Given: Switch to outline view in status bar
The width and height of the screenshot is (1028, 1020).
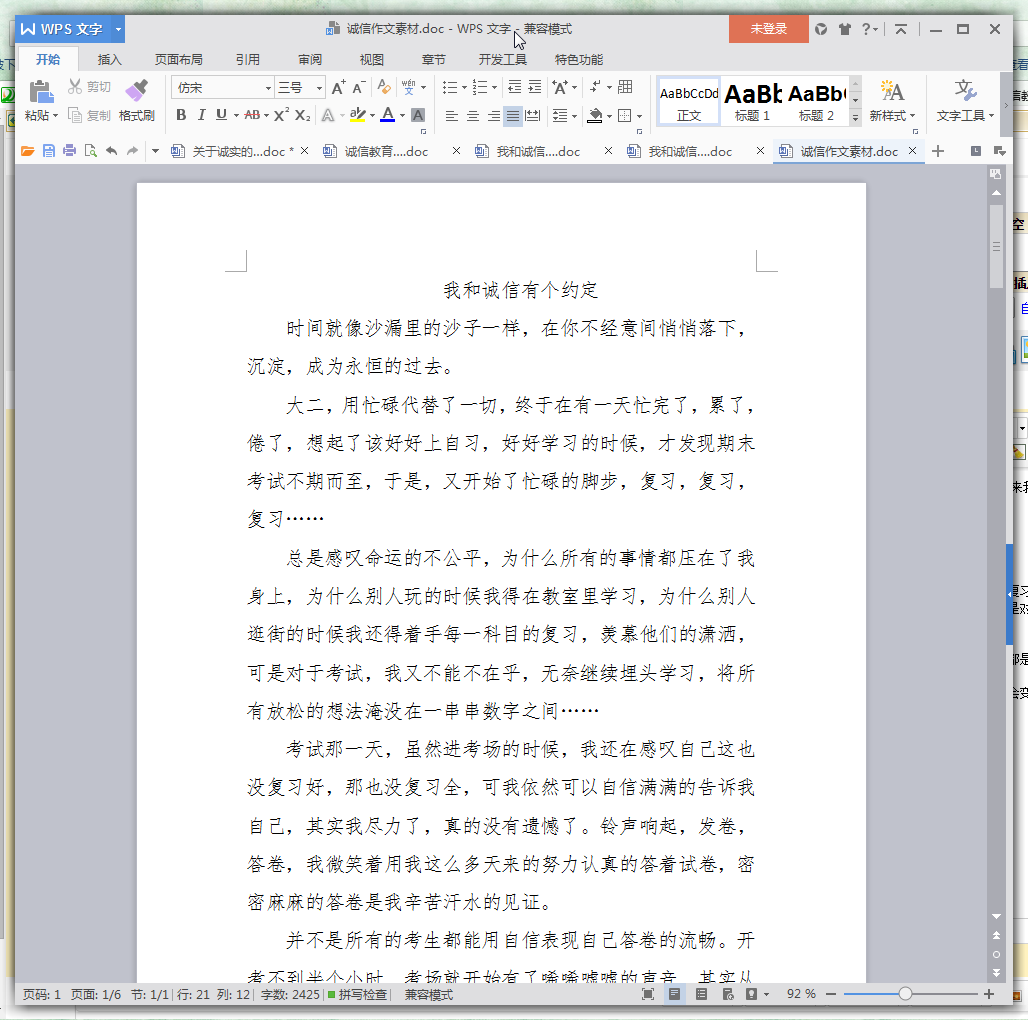Looking at the screenshot, I should click(701, 994).
